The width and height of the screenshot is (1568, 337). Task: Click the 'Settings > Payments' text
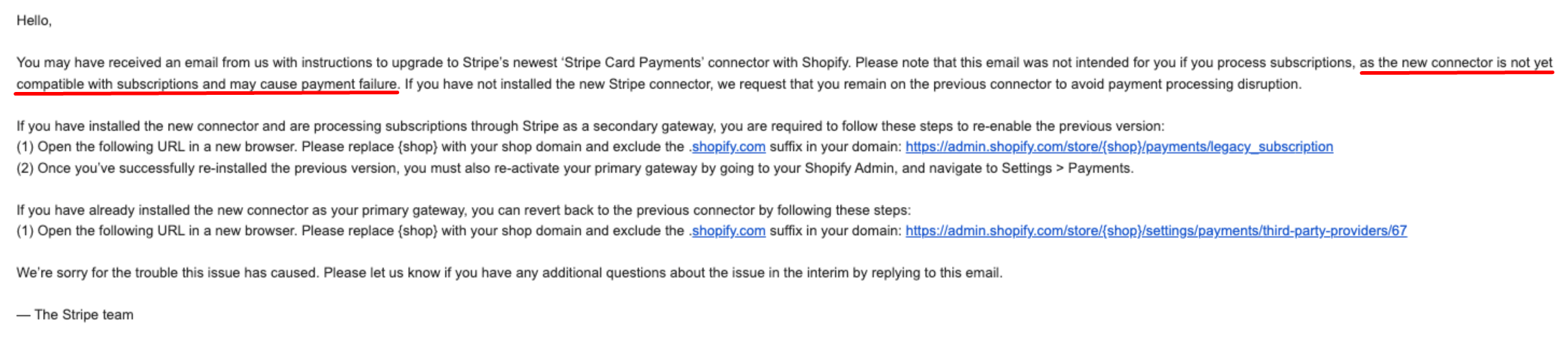[1065, 168]
